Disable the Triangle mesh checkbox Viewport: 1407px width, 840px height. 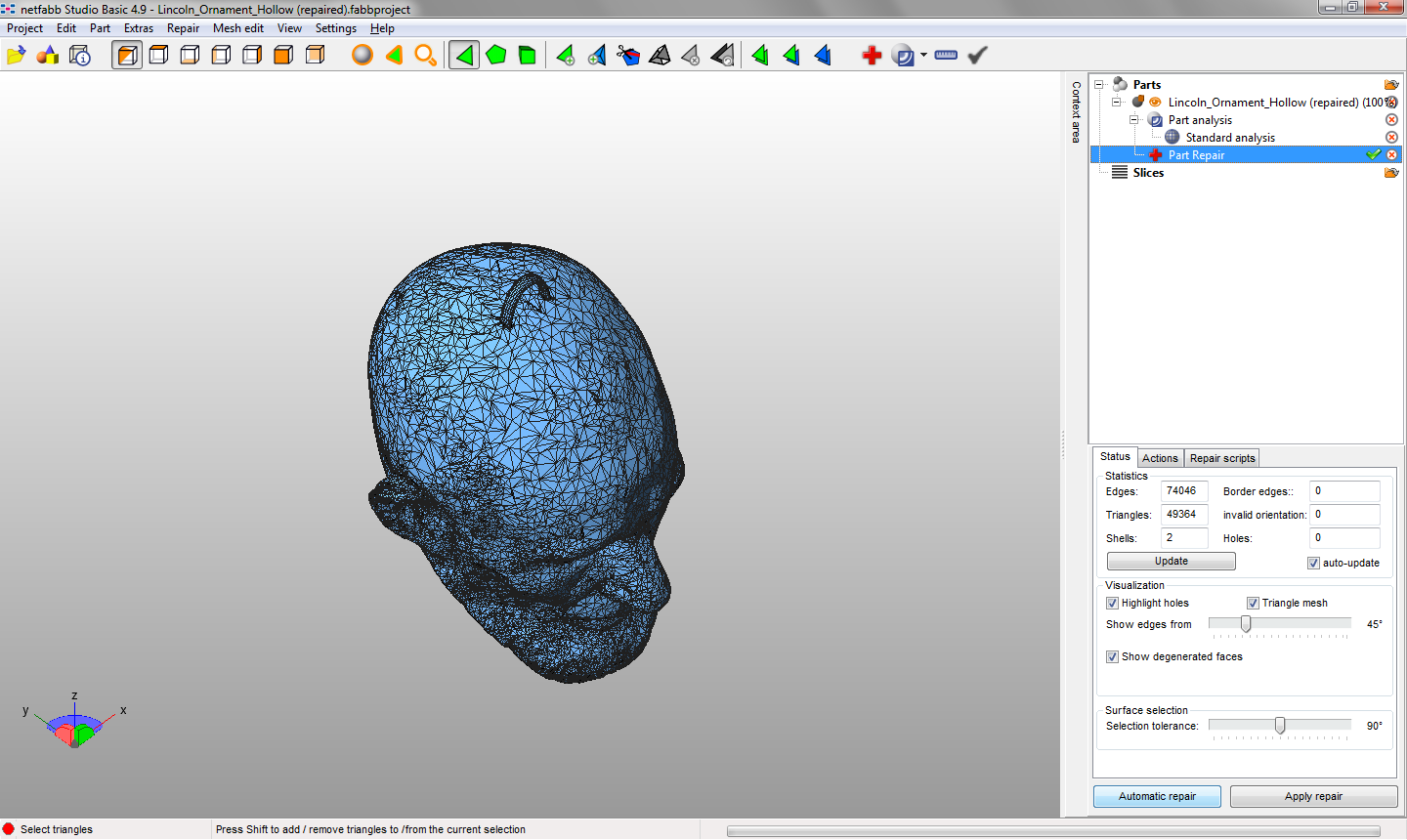tap(1253, 604)
